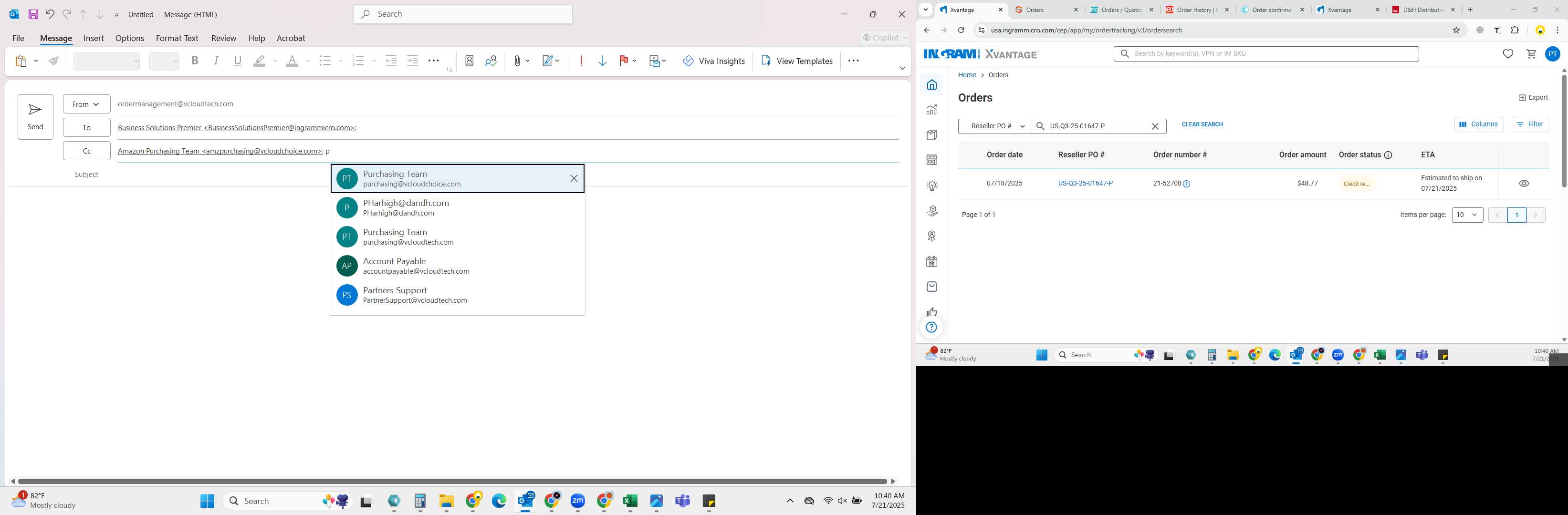1568x515 pixels.
Task: Select purchasing@vcloudtech.com suggestion
Action: [x=457, y=237]
